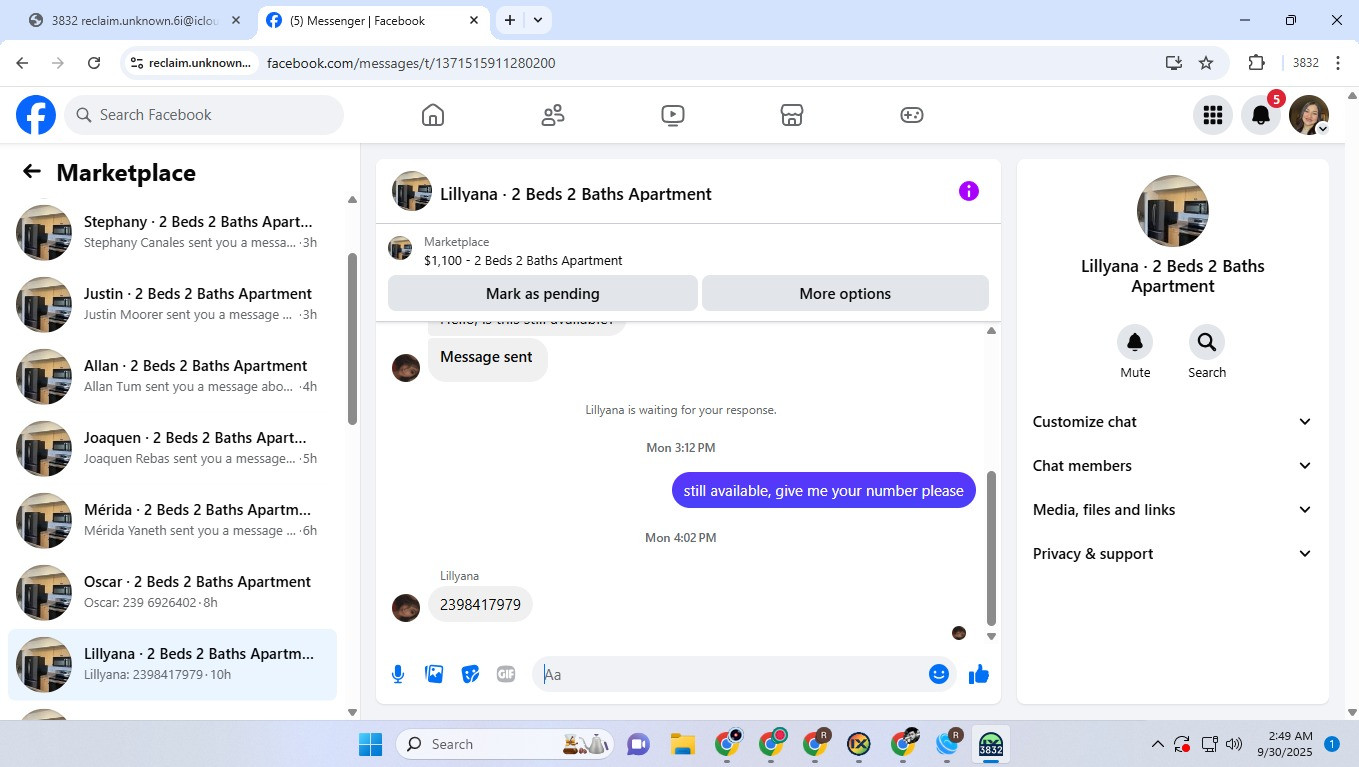
Task: Click the address bar URL
Action: (411, 63)
